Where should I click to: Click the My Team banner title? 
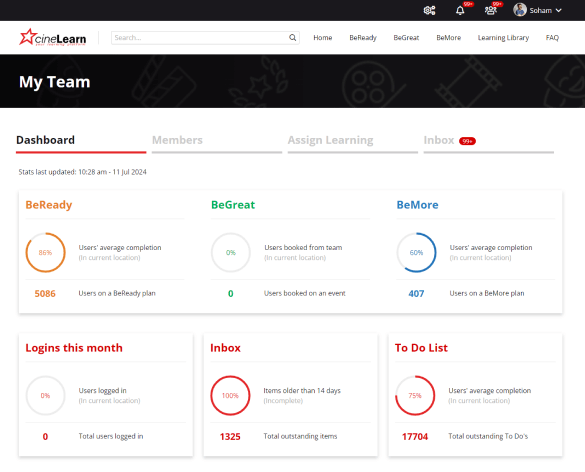pyautogui.click(x=54, y=82)
